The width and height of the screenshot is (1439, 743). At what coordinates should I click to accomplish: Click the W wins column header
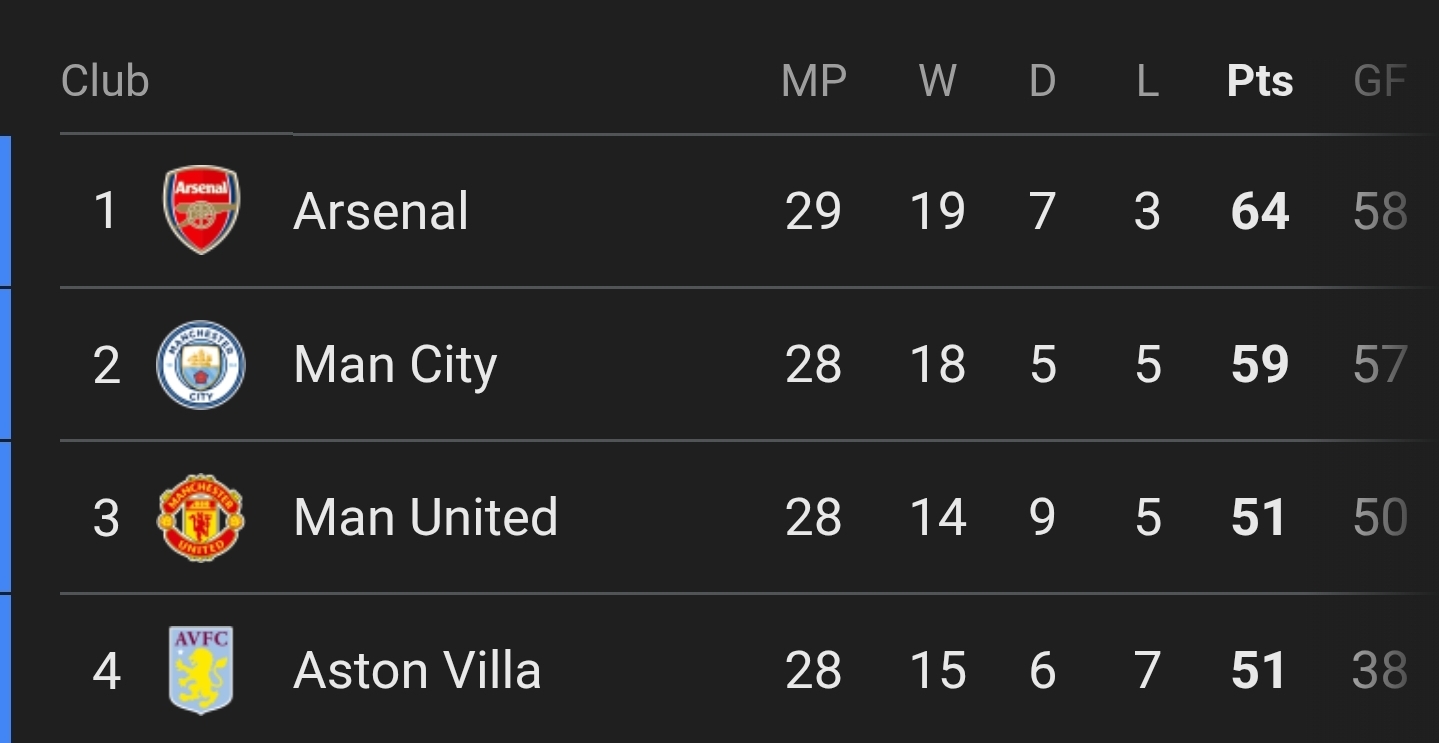click(938, 81)
